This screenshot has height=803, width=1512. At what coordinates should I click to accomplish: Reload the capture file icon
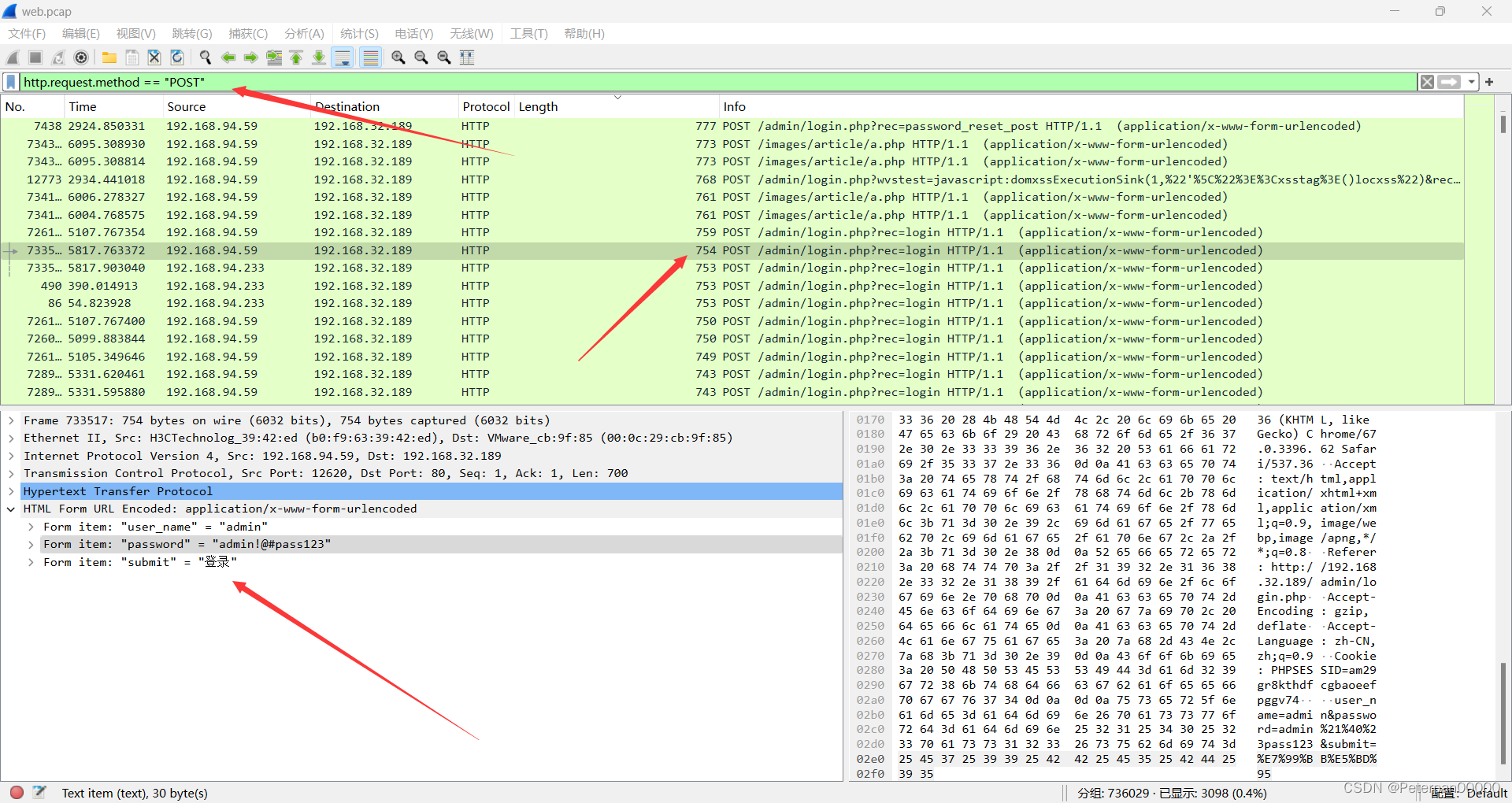[177, 57]
